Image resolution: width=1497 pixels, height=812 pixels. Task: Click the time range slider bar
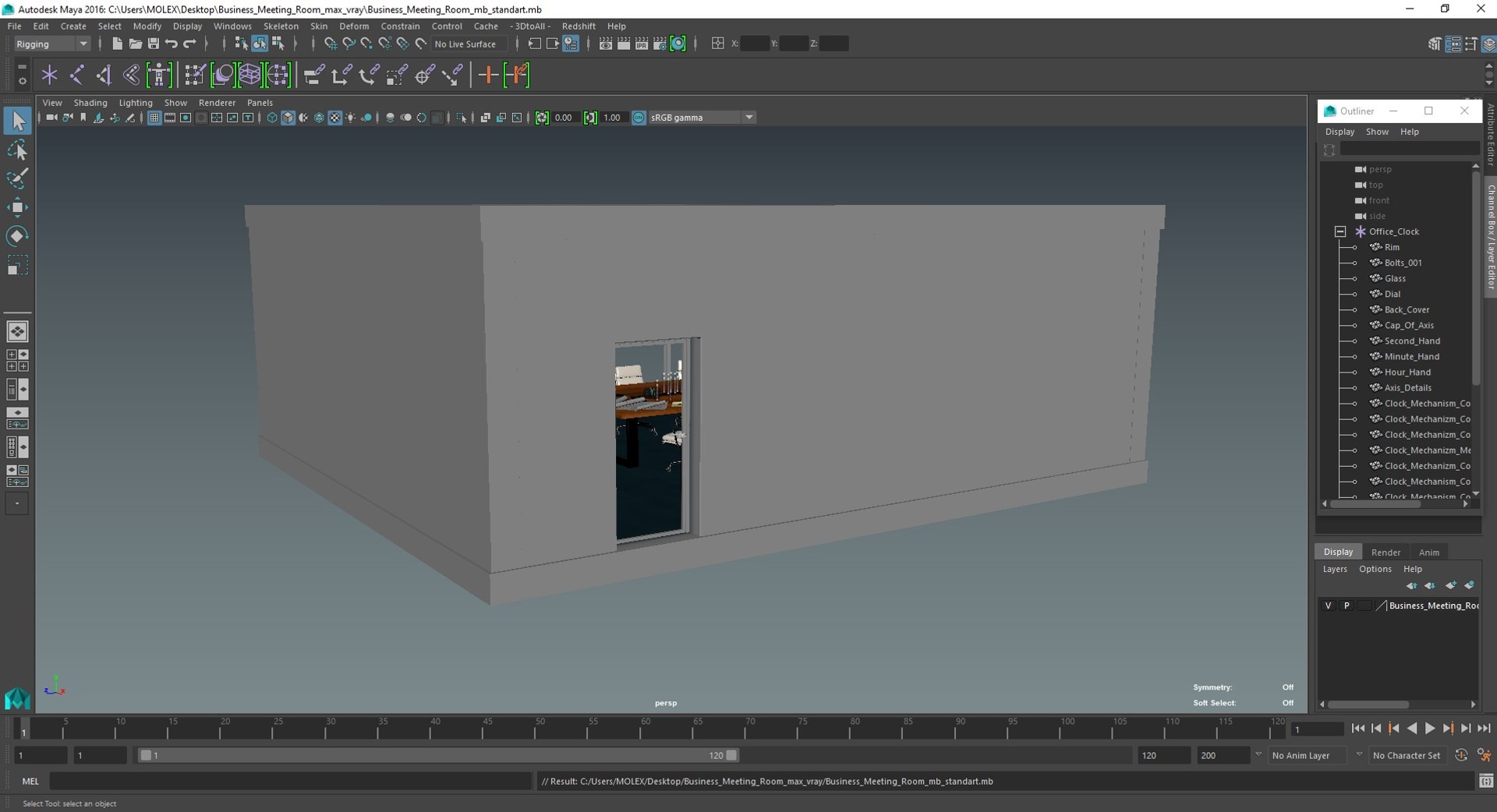[437, 755]
